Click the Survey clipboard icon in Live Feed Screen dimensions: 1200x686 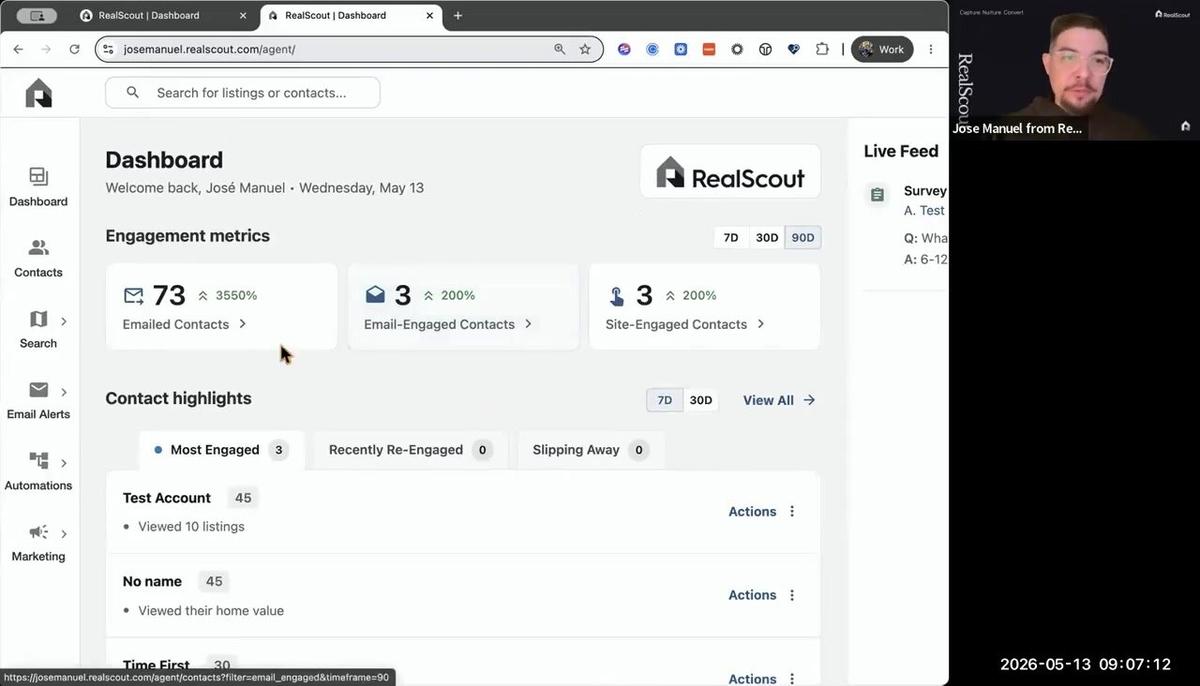tap(877, 195)
